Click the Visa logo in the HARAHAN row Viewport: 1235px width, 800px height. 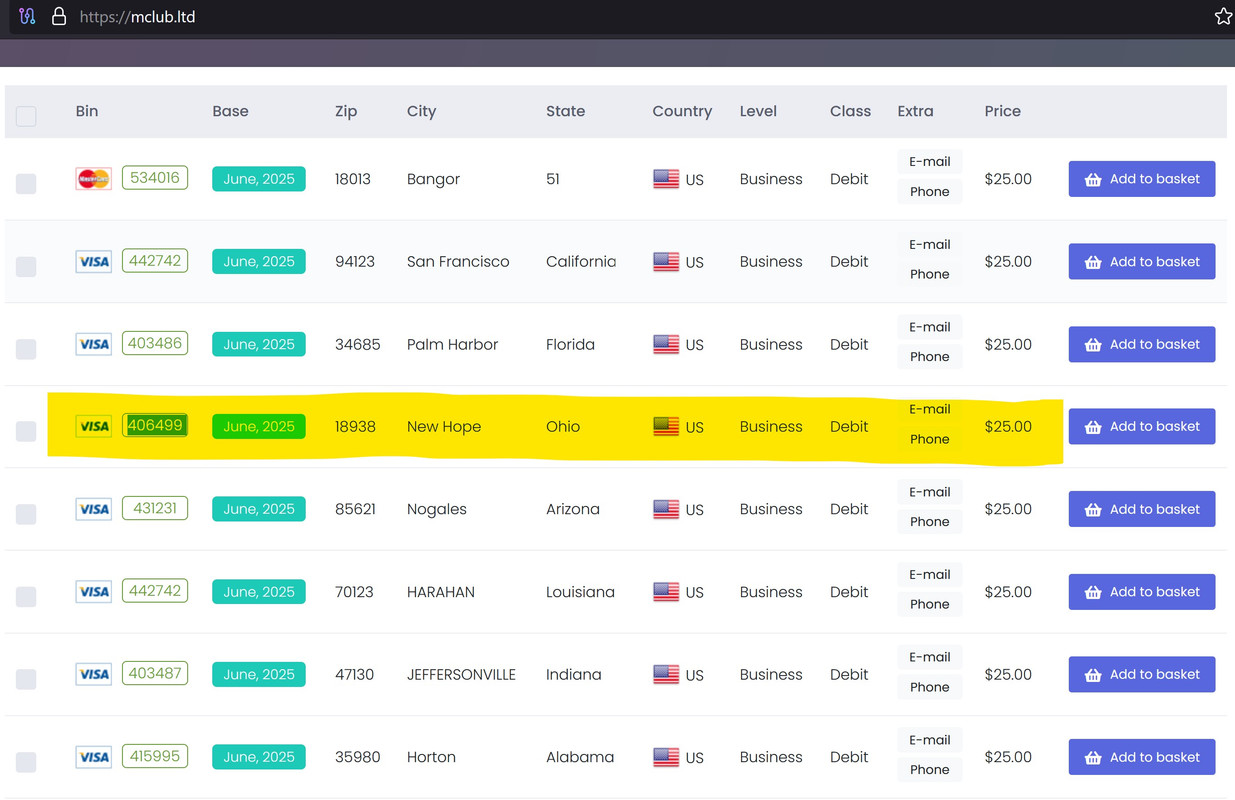point(94,592)
